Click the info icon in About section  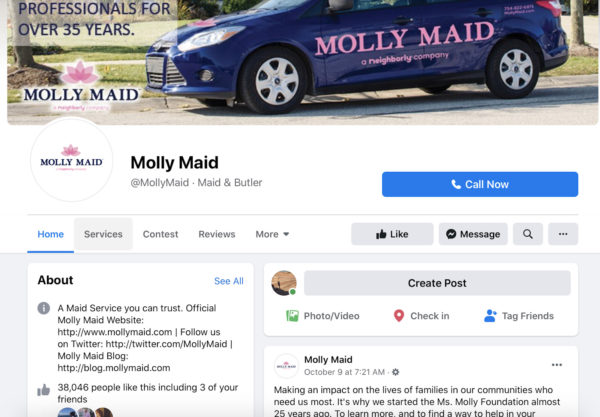click(x=44, y=308)
